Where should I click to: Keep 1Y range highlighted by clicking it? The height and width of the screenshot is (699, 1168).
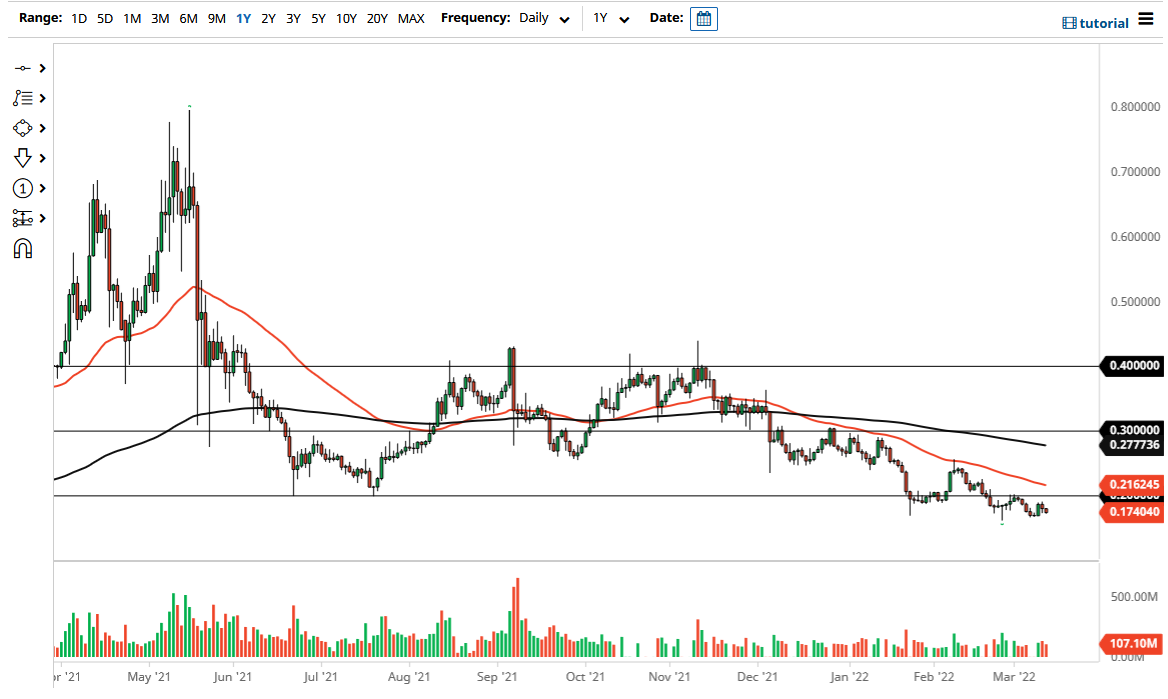pyautogui.click(x=243, y=18)
